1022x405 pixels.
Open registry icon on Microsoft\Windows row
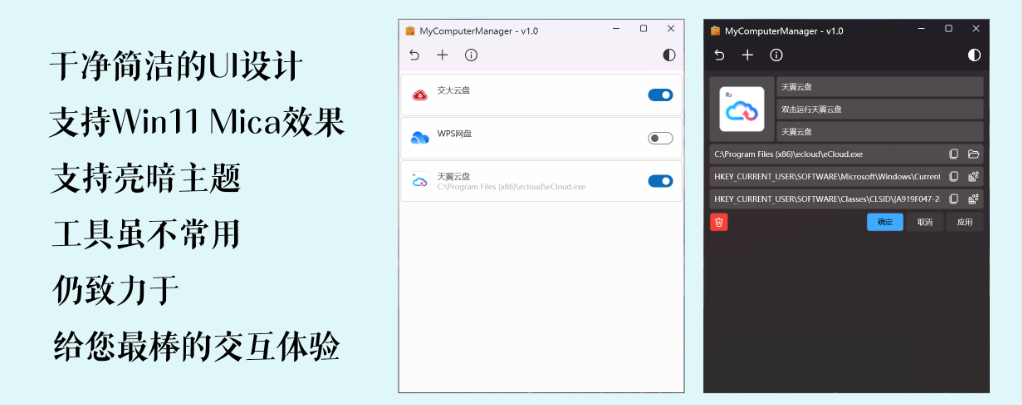click(974, 177)
